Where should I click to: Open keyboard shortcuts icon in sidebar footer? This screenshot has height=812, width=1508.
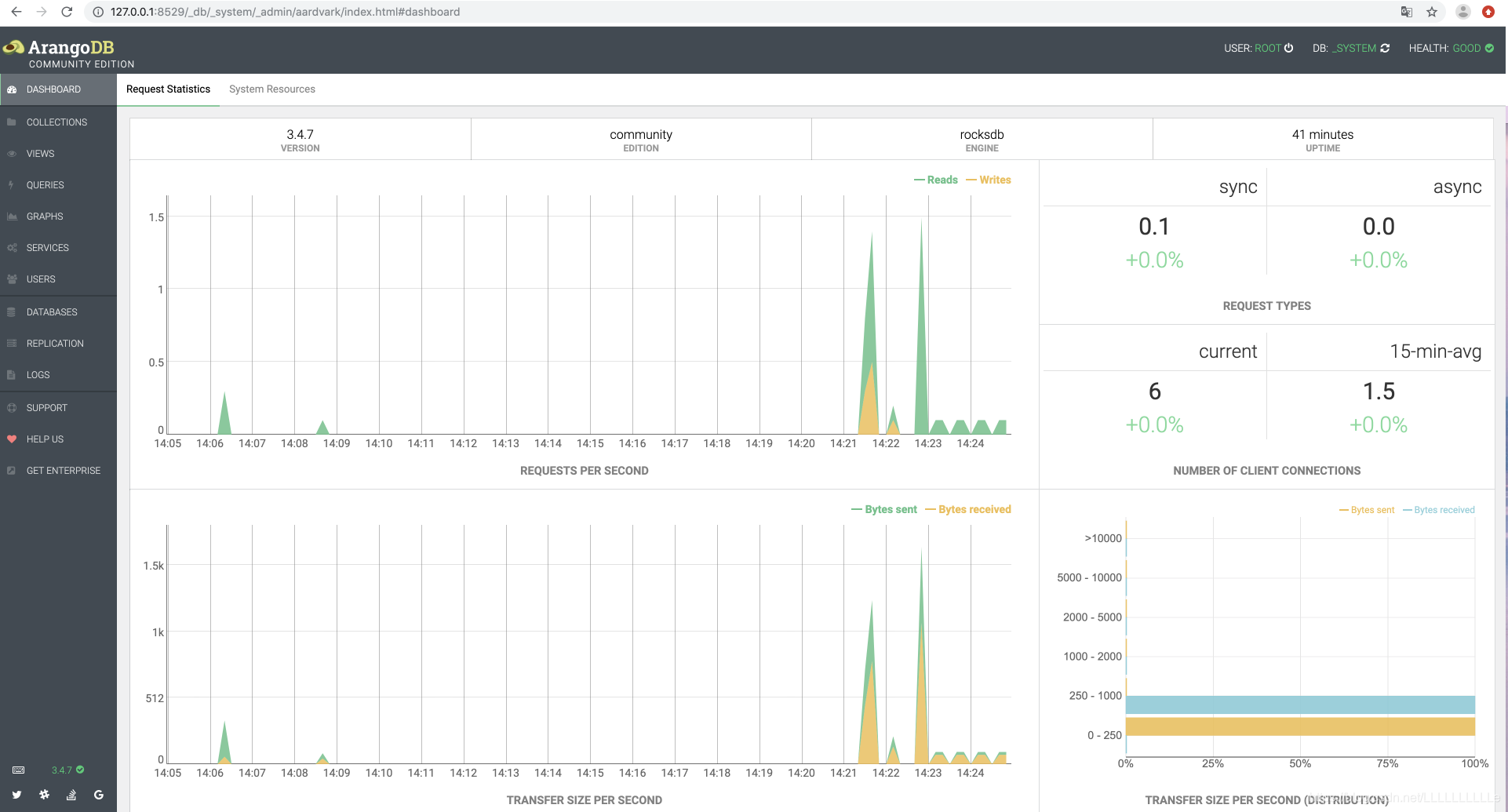(19, 770)
